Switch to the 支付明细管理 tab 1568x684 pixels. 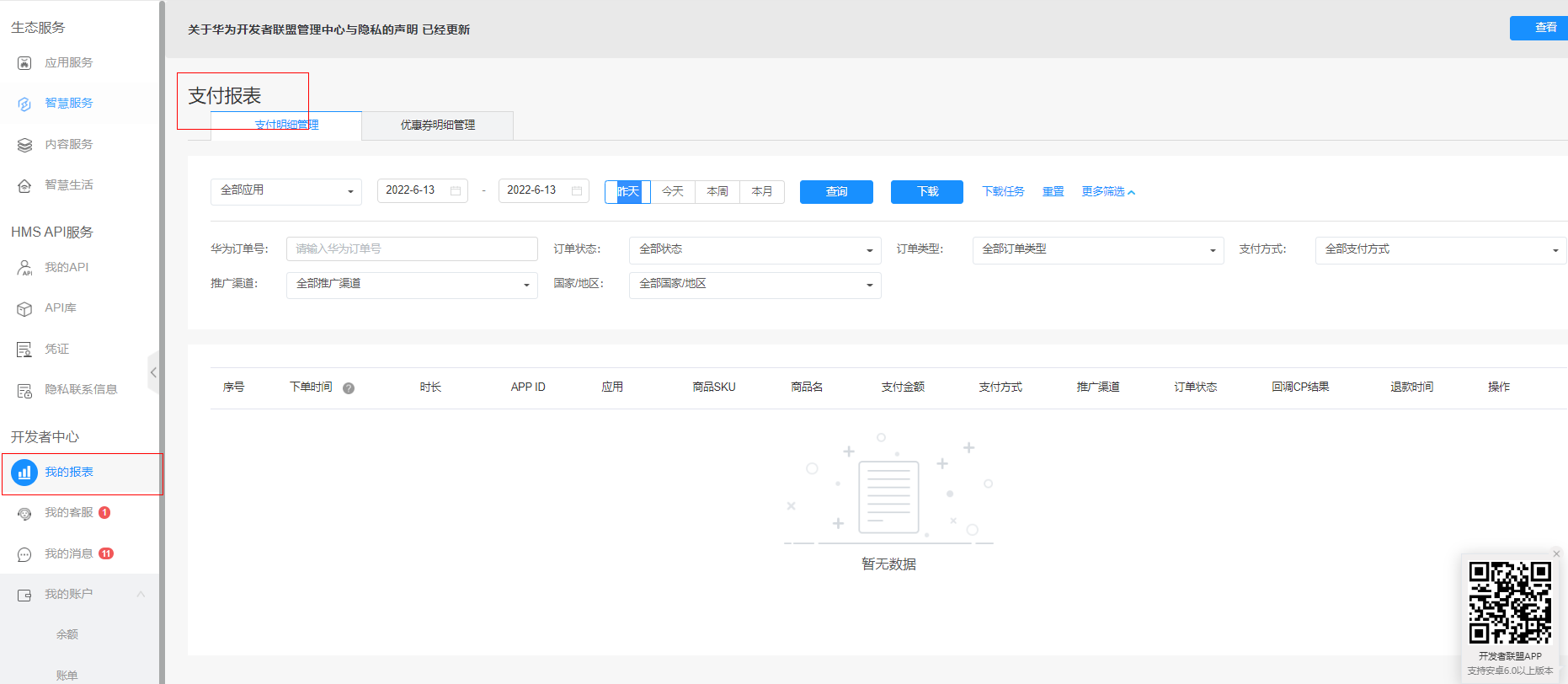tap(286, 126)
